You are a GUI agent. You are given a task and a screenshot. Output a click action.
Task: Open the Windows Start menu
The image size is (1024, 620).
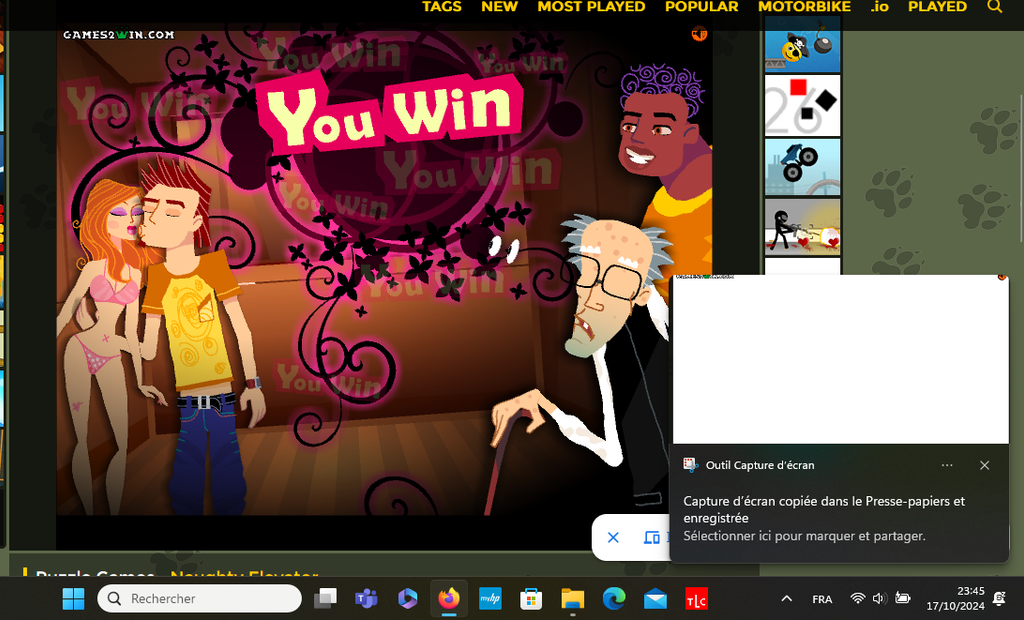click(x=73, y=598)
